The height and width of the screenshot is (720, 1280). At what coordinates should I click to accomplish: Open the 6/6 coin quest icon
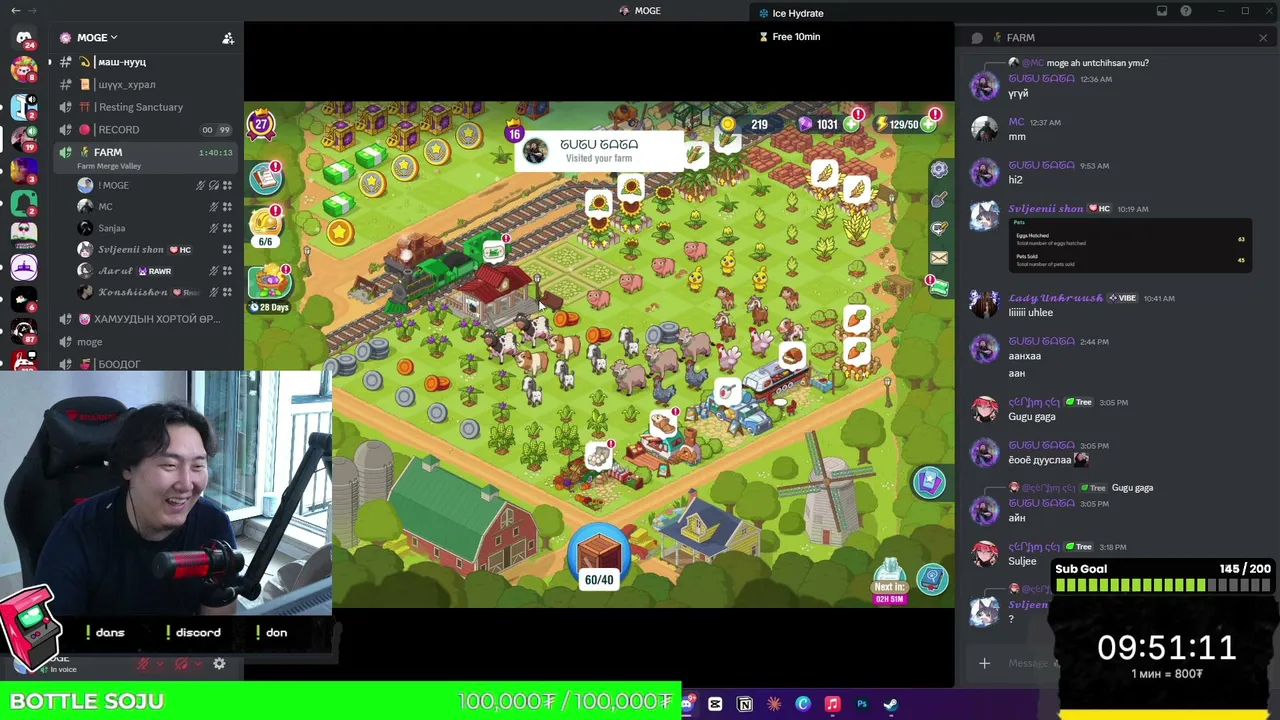click(x=266, y=227)
